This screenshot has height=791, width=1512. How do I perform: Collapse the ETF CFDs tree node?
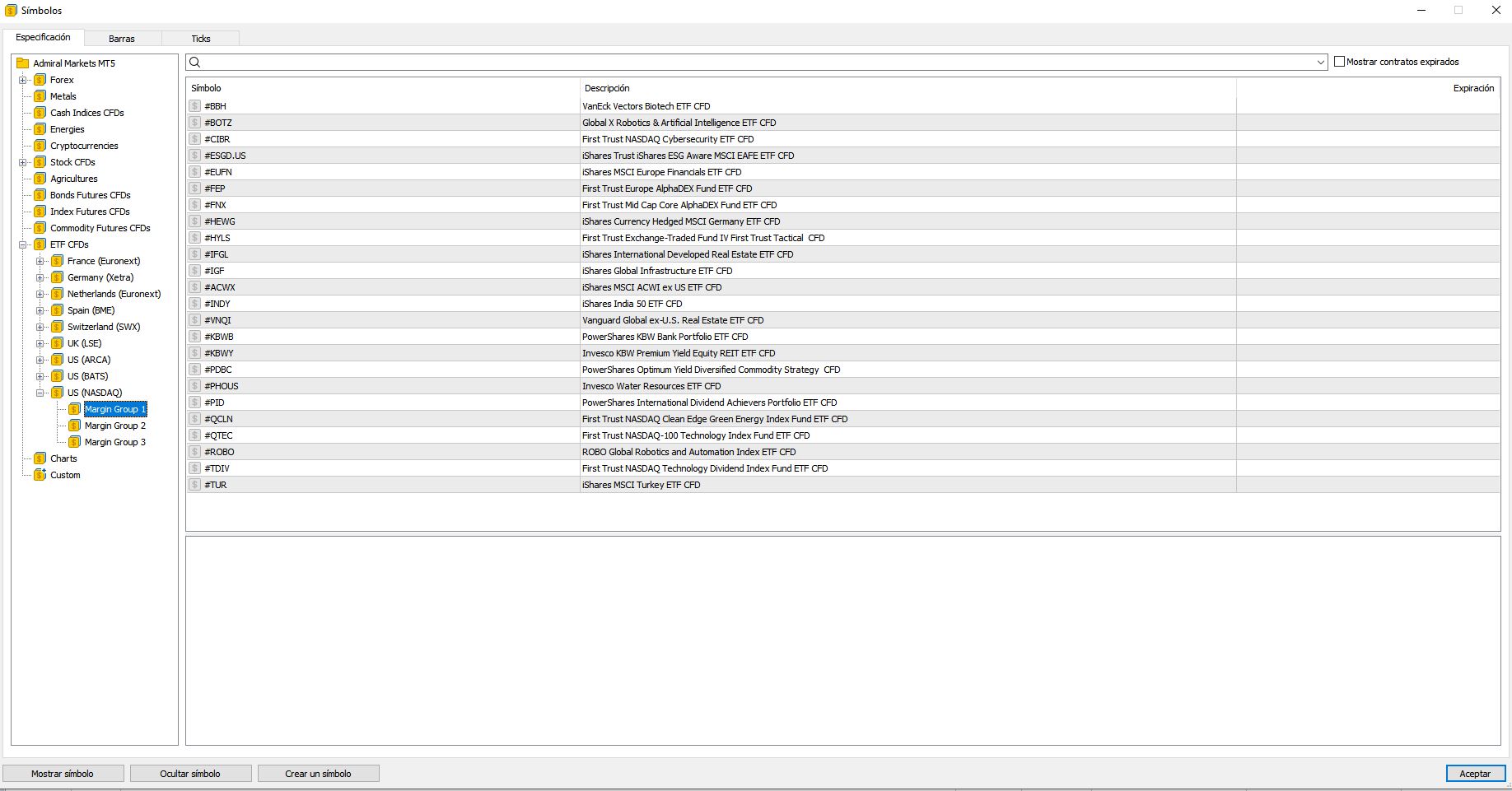coord(23,244)
